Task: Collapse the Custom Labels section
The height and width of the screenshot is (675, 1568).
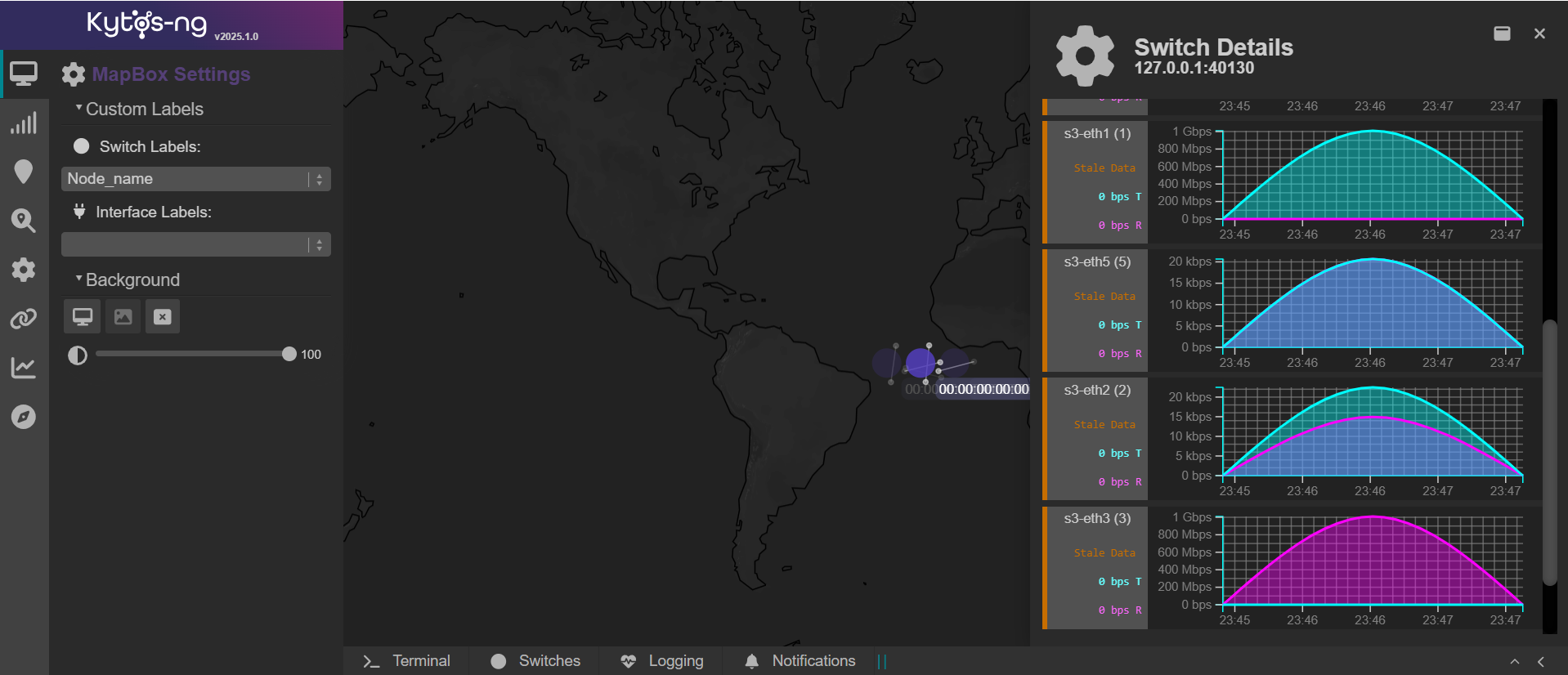Action: (x=139, y=110)
